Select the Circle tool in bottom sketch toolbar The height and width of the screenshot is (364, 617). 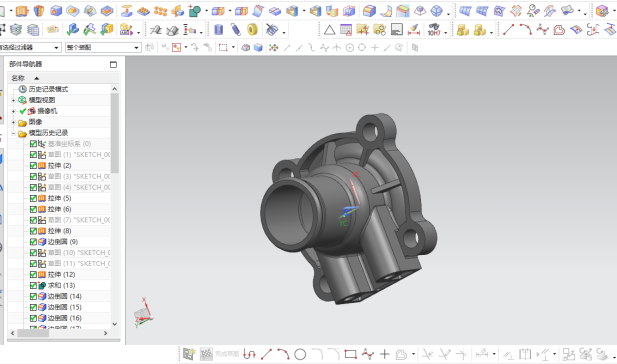pyautogui.click(x=300, y=355)
